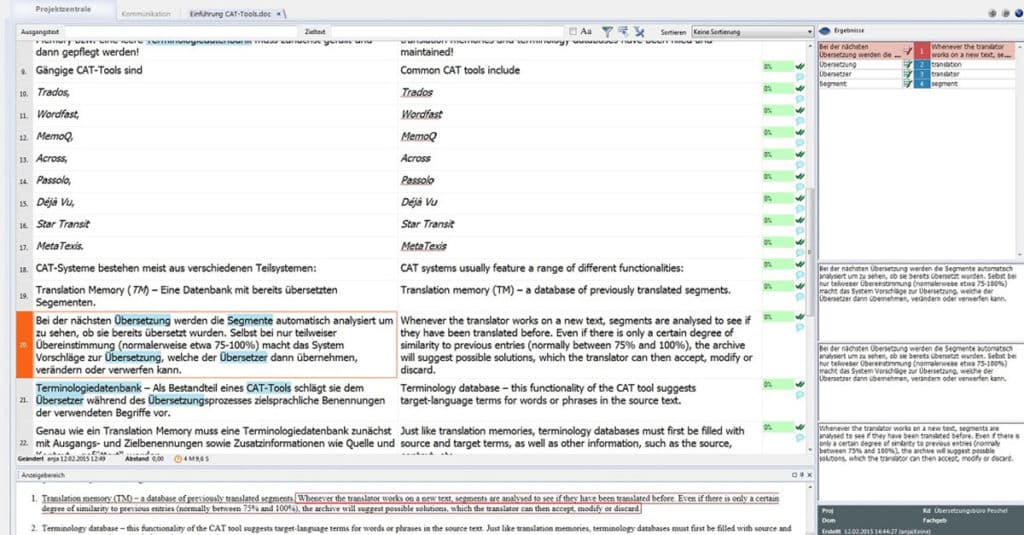The image size is (1024, 535).
Task: Click the status checkmark of the Terminologiedatenbank segment 21
Action: (800, 384)
